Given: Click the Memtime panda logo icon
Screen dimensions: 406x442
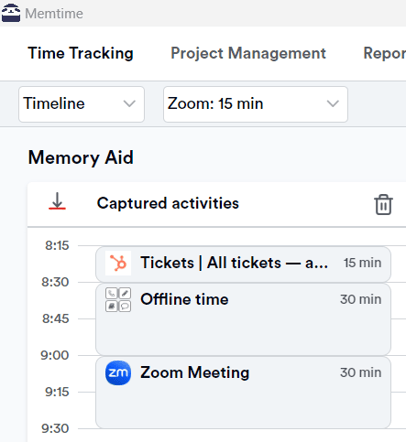Looking at the screenshot, I should [11, 13].
